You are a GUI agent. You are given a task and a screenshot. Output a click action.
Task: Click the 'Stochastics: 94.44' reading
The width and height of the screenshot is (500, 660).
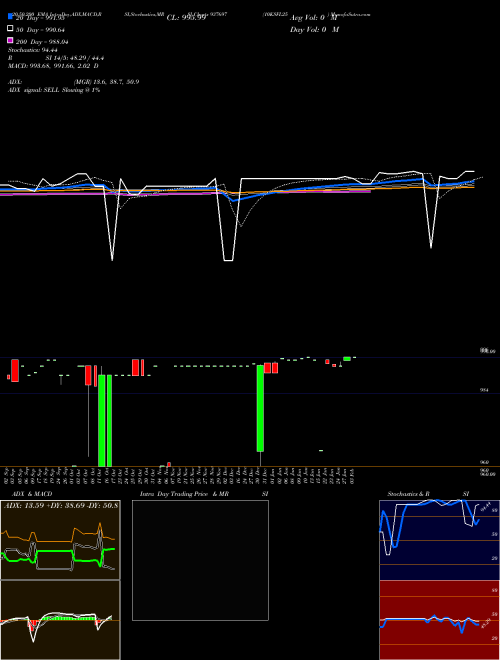(32, 50)
